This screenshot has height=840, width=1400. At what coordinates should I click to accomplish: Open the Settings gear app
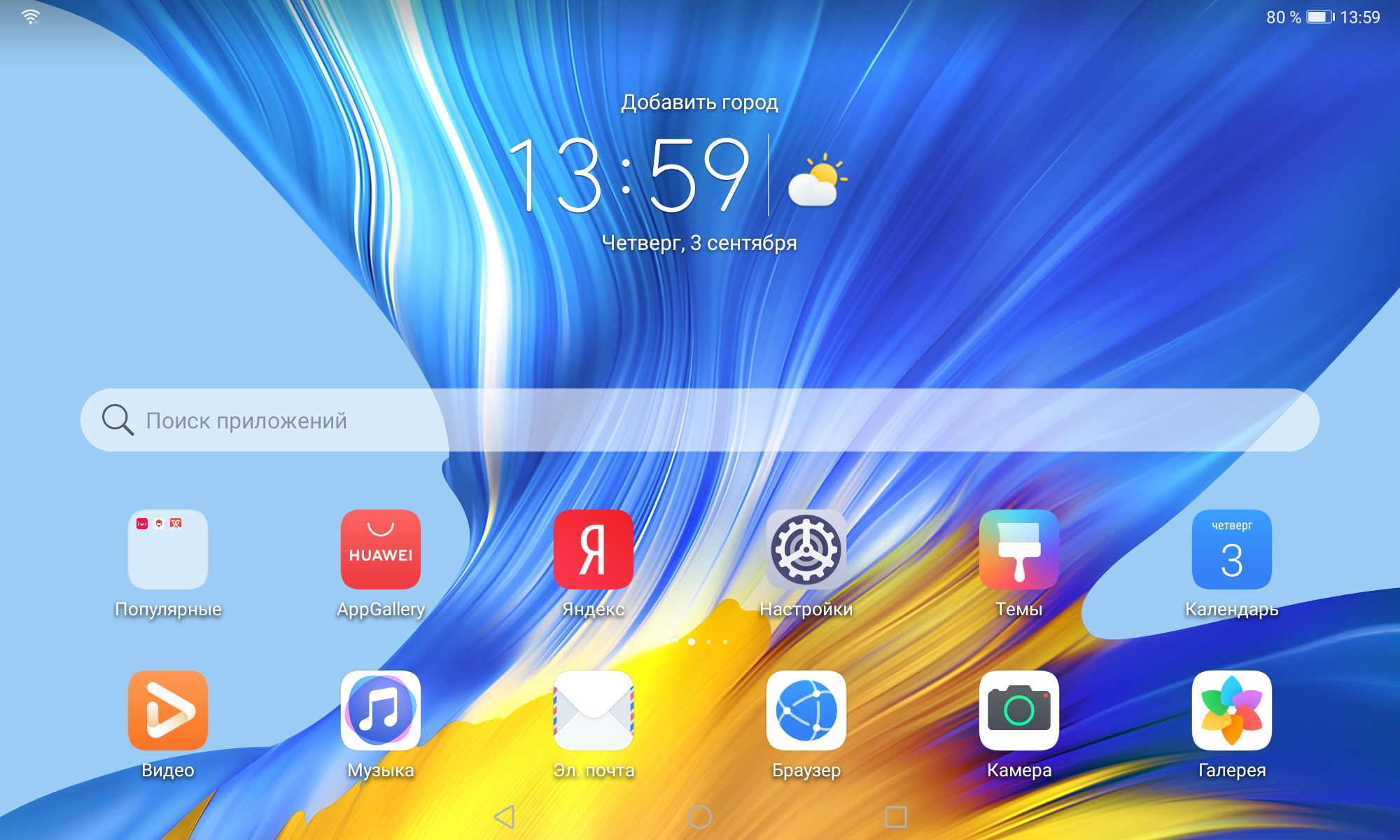[x=806, y=549]
